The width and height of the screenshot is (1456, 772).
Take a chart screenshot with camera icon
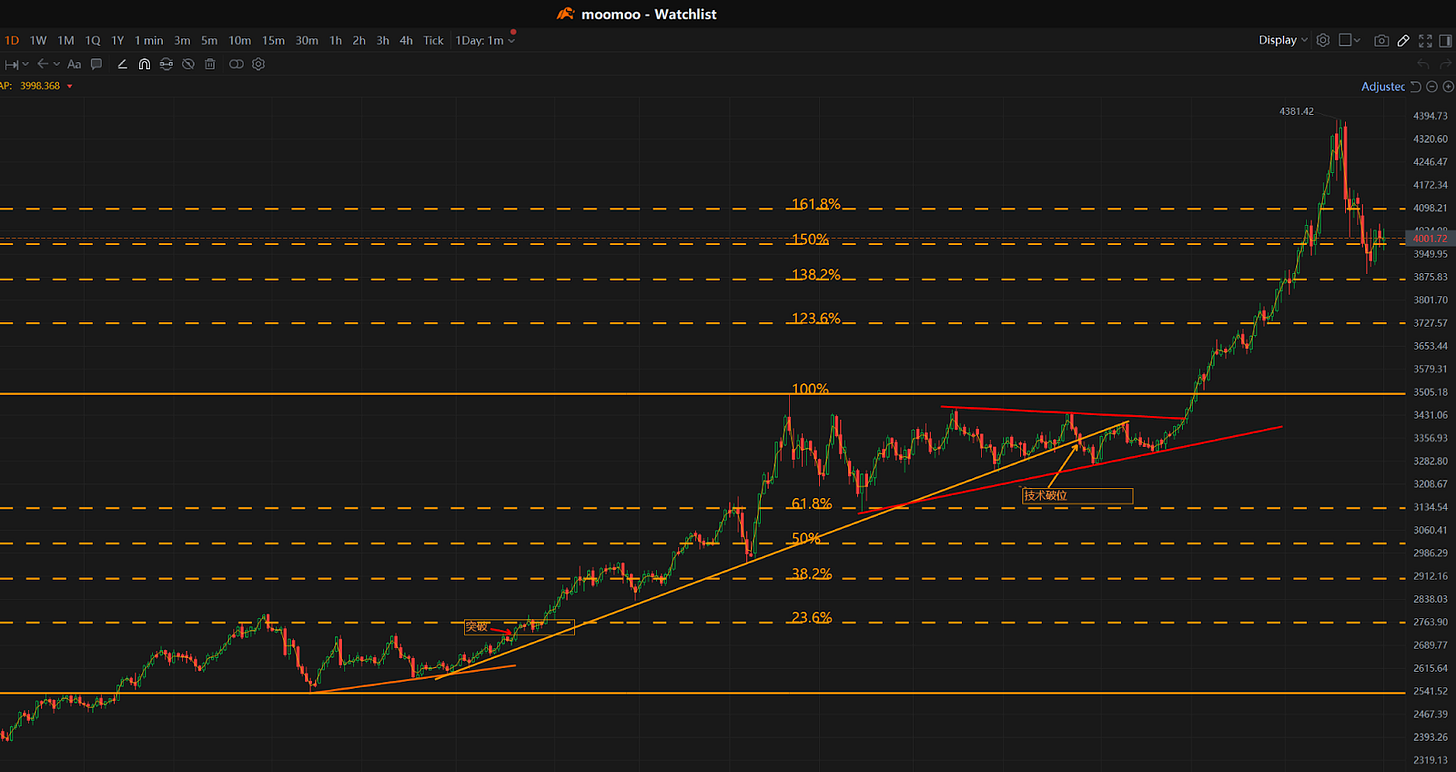point(1381,40)
